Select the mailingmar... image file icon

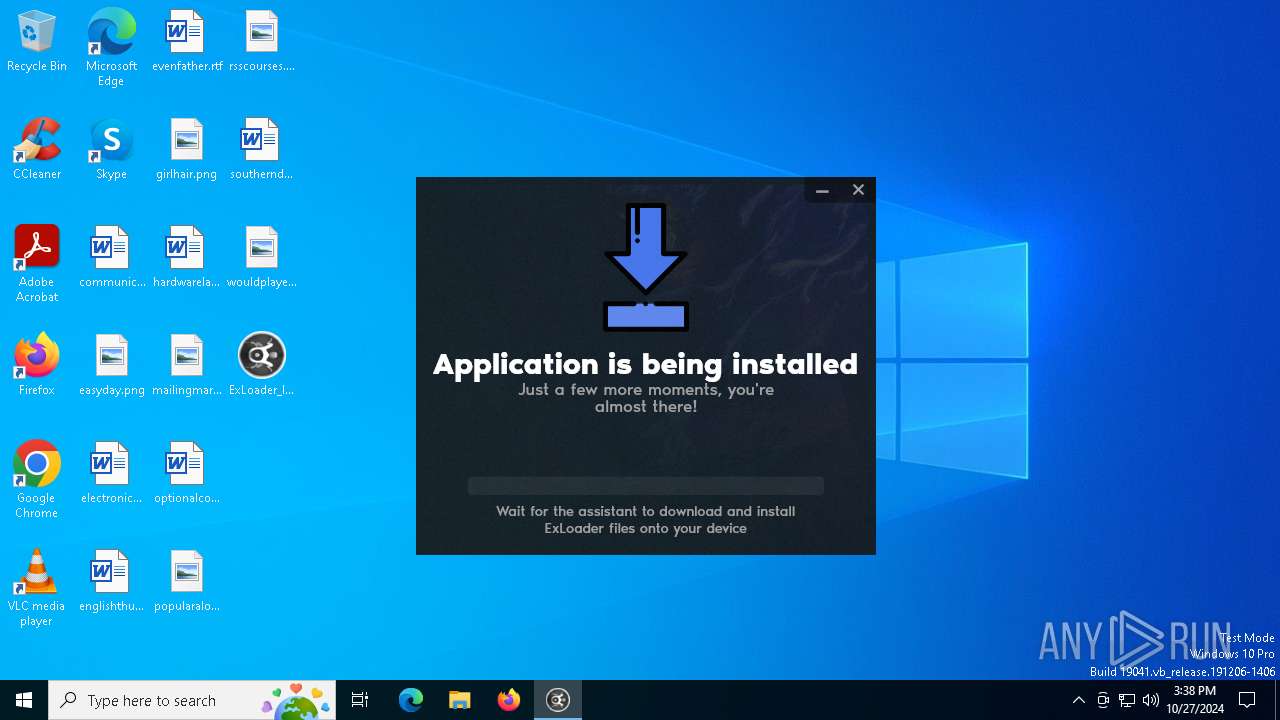tap(187, 365)
